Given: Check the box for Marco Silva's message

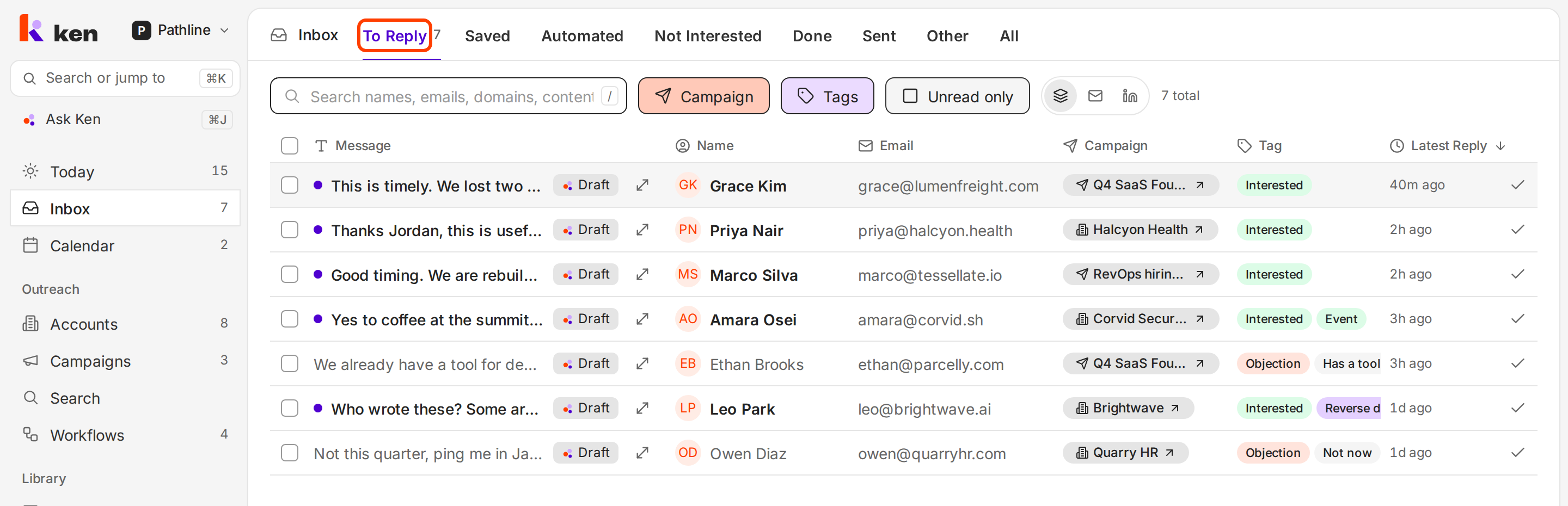Looking at the screenshot, I should (289, 274).
